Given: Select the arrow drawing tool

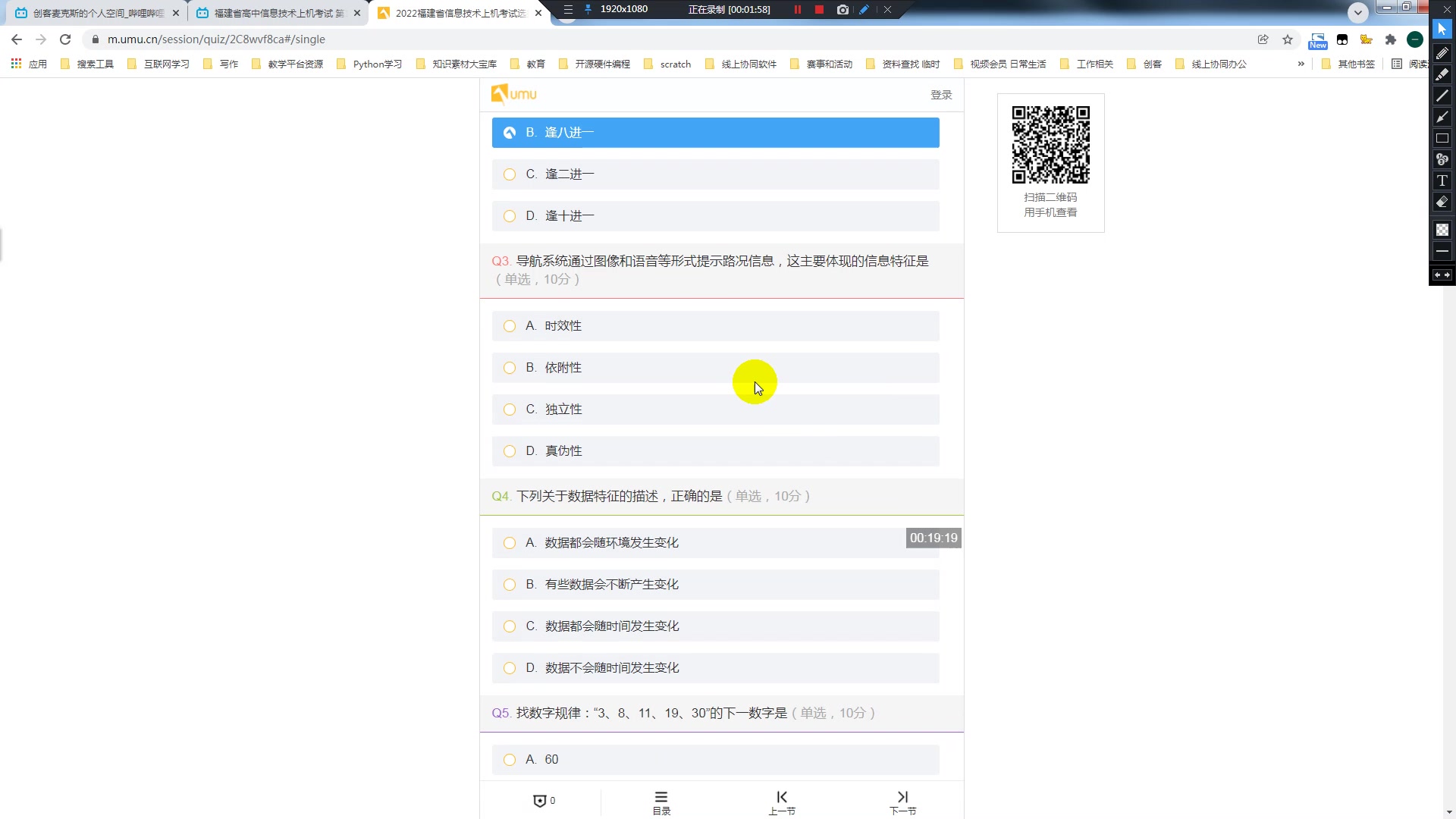Looking at the screenshot, I should pyautogui.click(x=1442, y=117).
